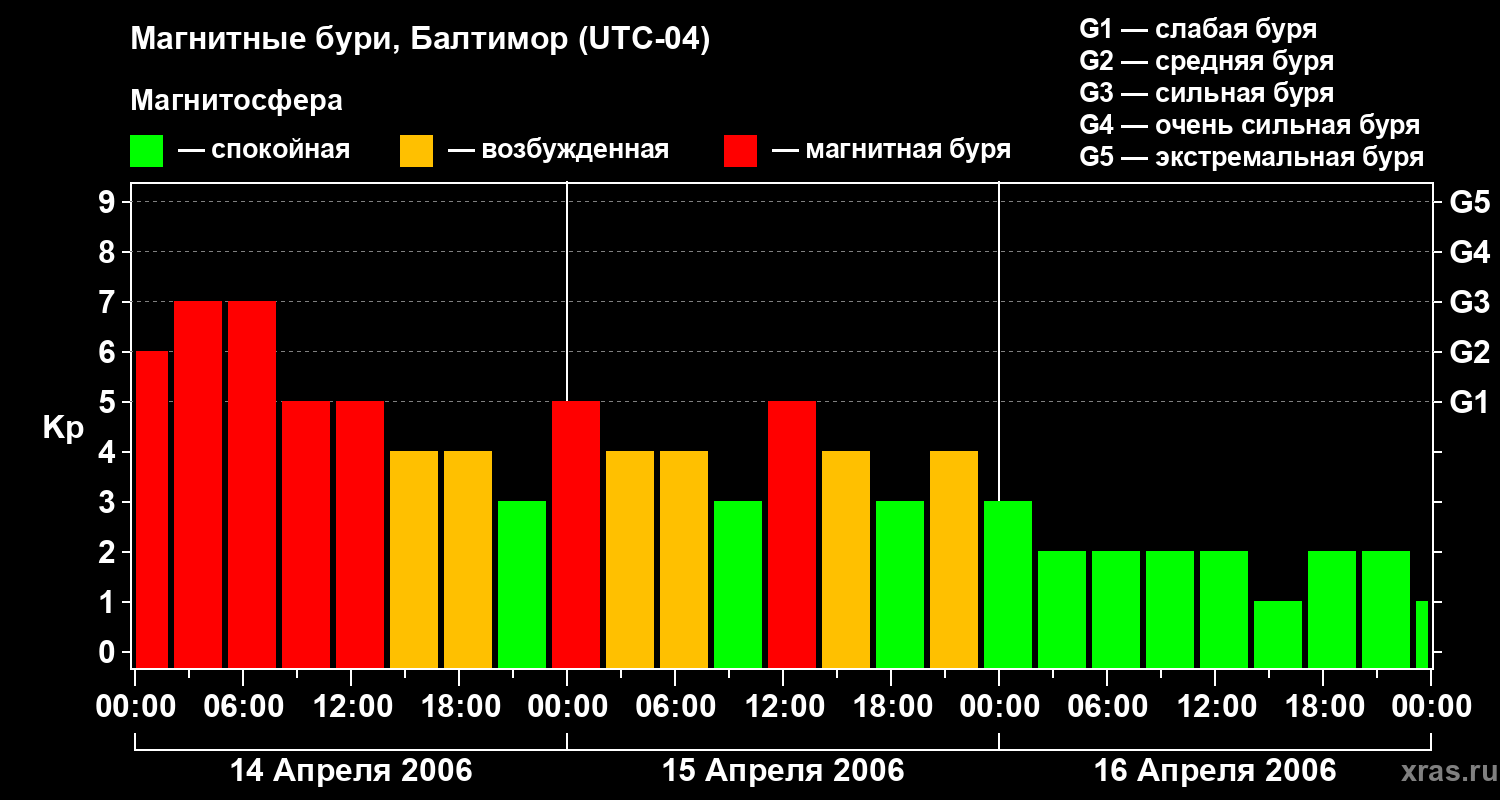This screenshot has height=800, width=1500.
Task: Click the green спокойная legend swatch
Action: point(146,151)
